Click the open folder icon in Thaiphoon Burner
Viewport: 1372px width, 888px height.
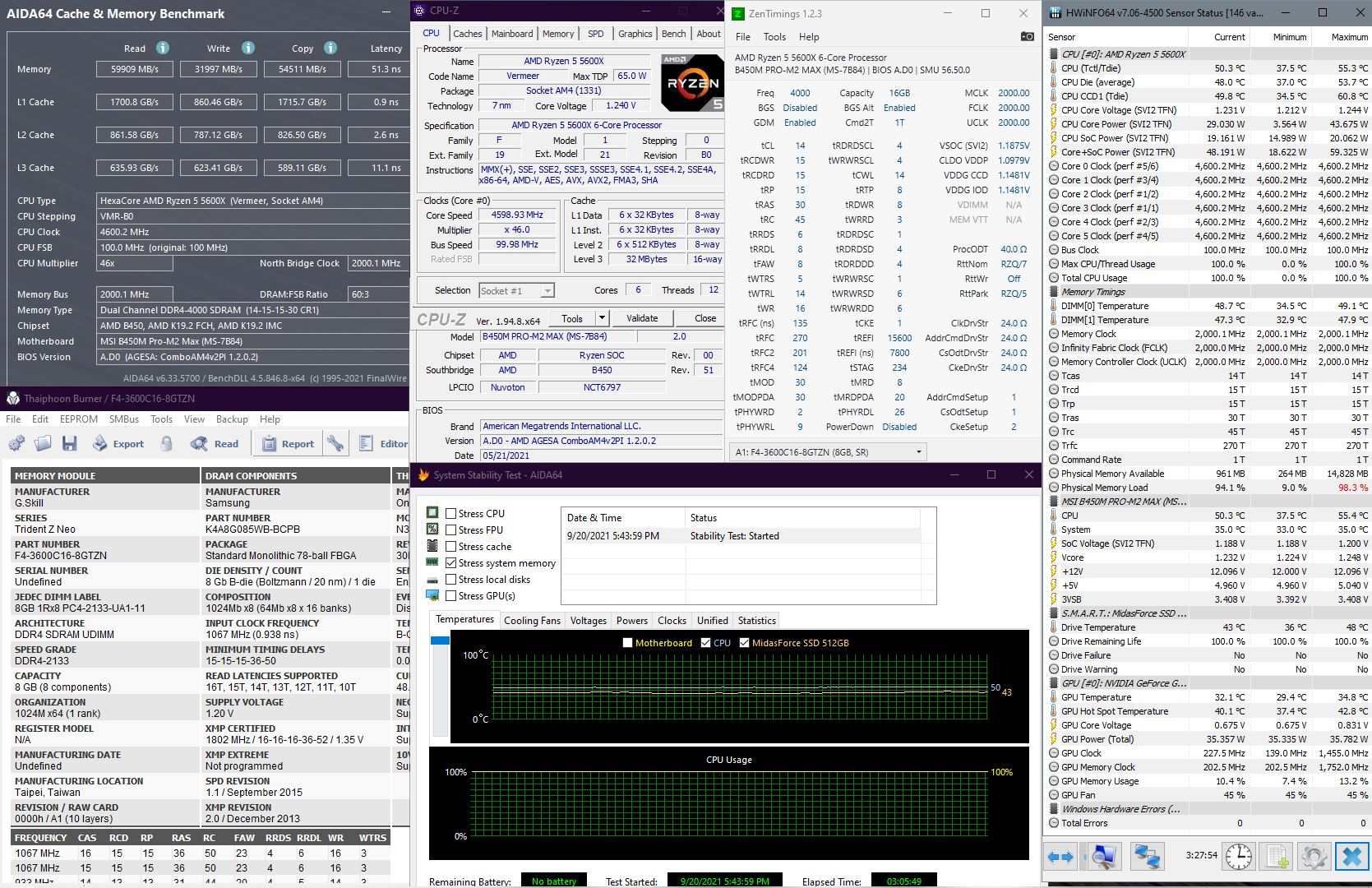43,444
